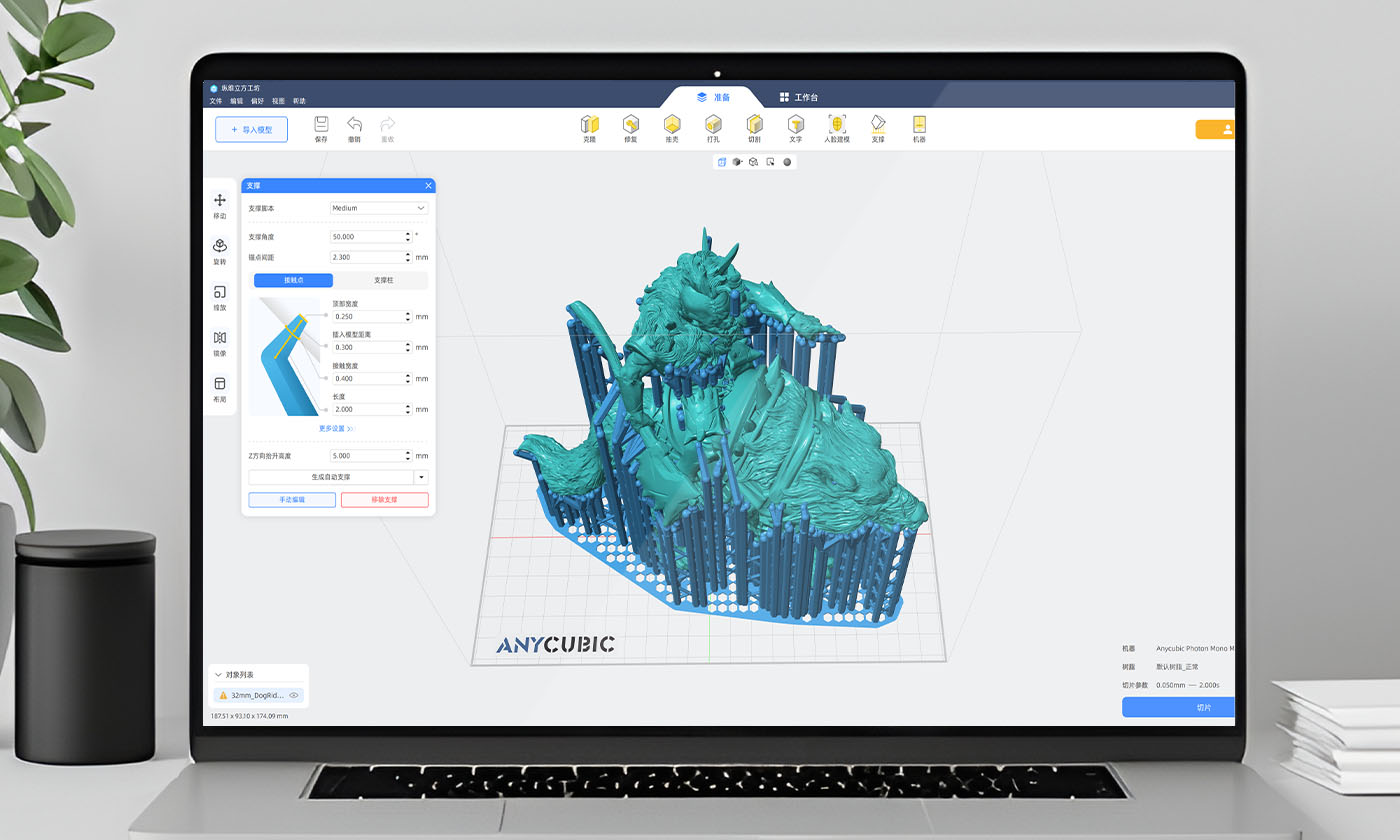Activate the 接触点 (contact point) segment
1400x840 pixels.
click(x=293, y=280)
